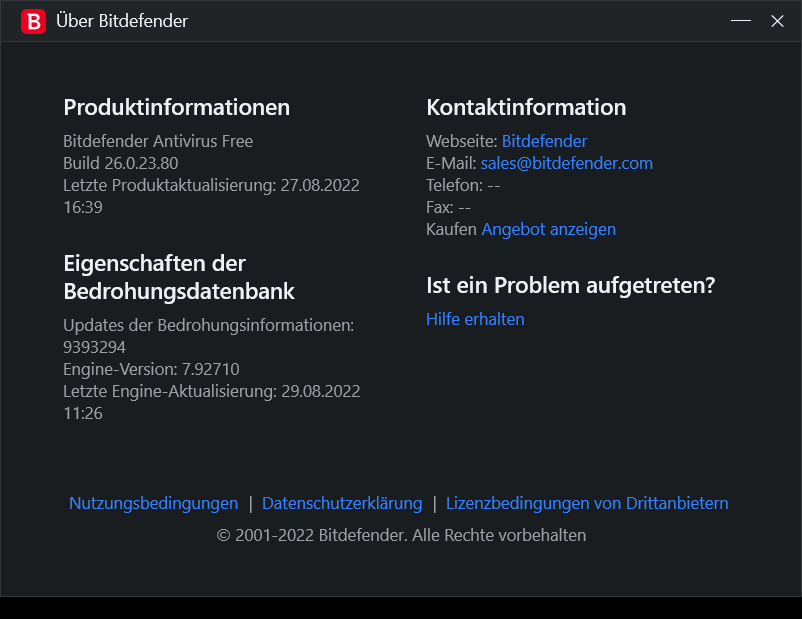Minimize the Über Bitdefender window
Image resolution: width=802 pixels, height=619 pixels.
[741, 21]
